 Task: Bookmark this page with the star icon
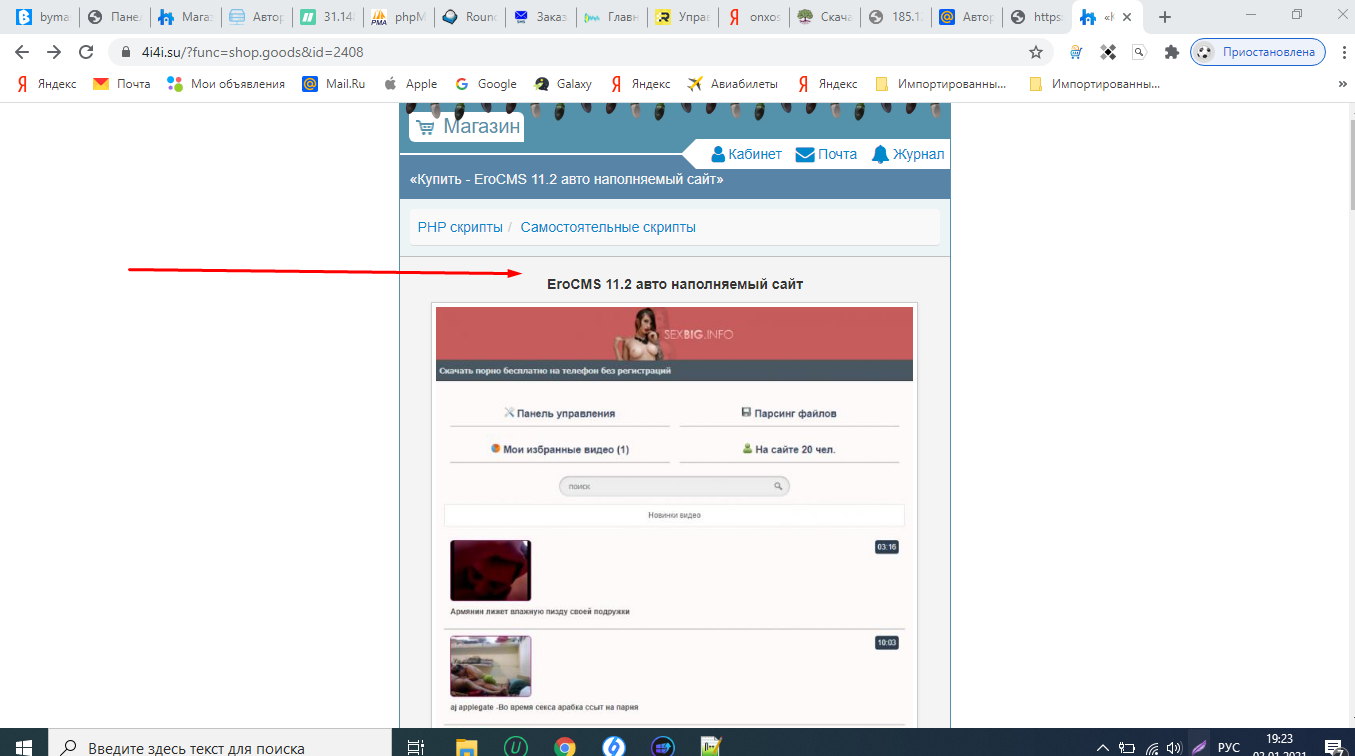[x=1036, y=52]
